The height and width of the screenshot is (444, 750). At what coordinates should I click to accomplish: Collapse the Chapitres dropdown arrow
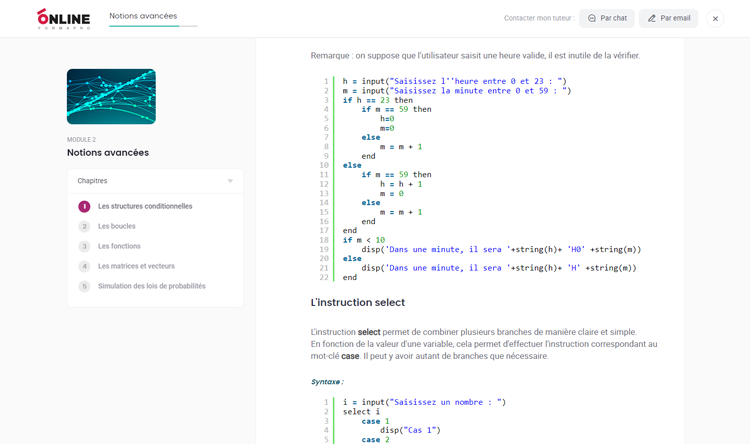click(x=230, y=181)
